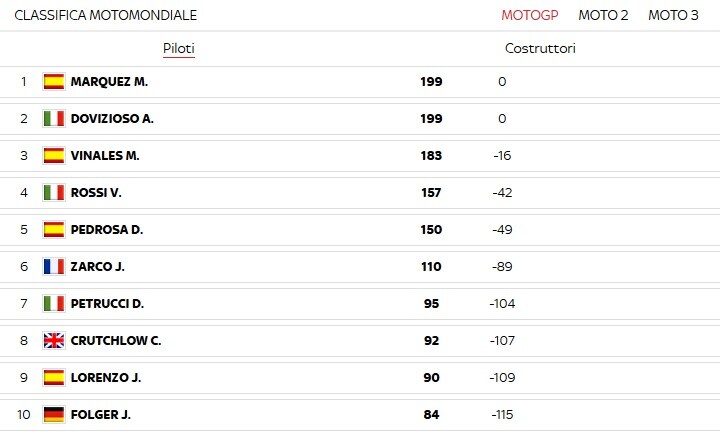
Task: Switch to the MOTO 2 standings tab
Action: [603, 15]
